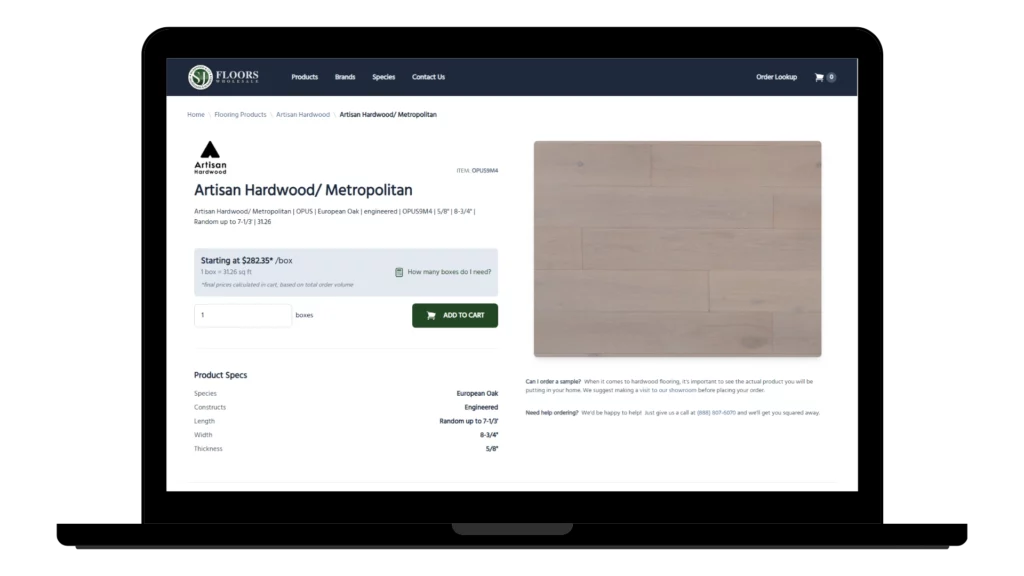
Task: Open Order Lookup in the header
Action: 776,77
